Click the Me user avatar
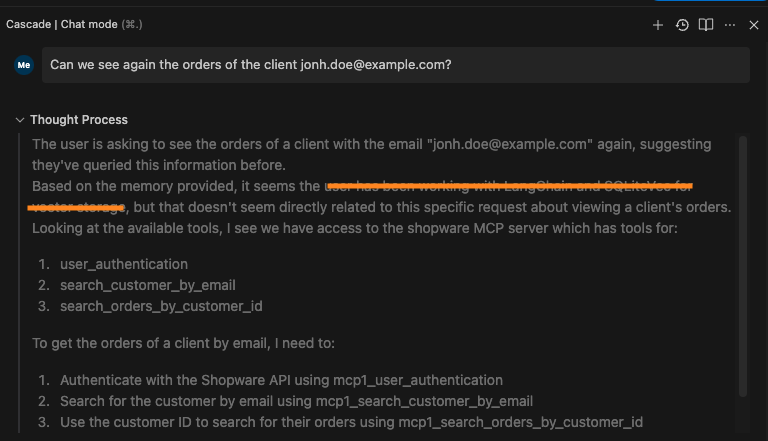 point(24,65)
